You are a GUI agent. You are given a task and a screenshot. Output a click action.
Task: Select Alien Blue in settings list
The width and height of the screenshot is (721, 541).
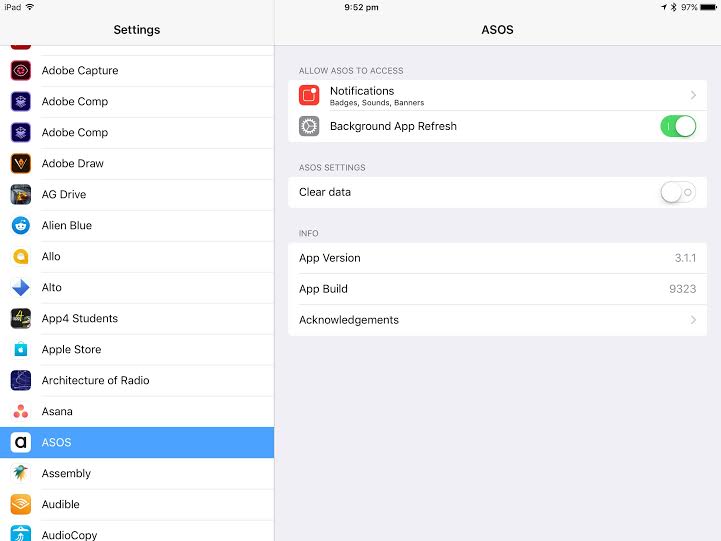click(x=137, y=225)
